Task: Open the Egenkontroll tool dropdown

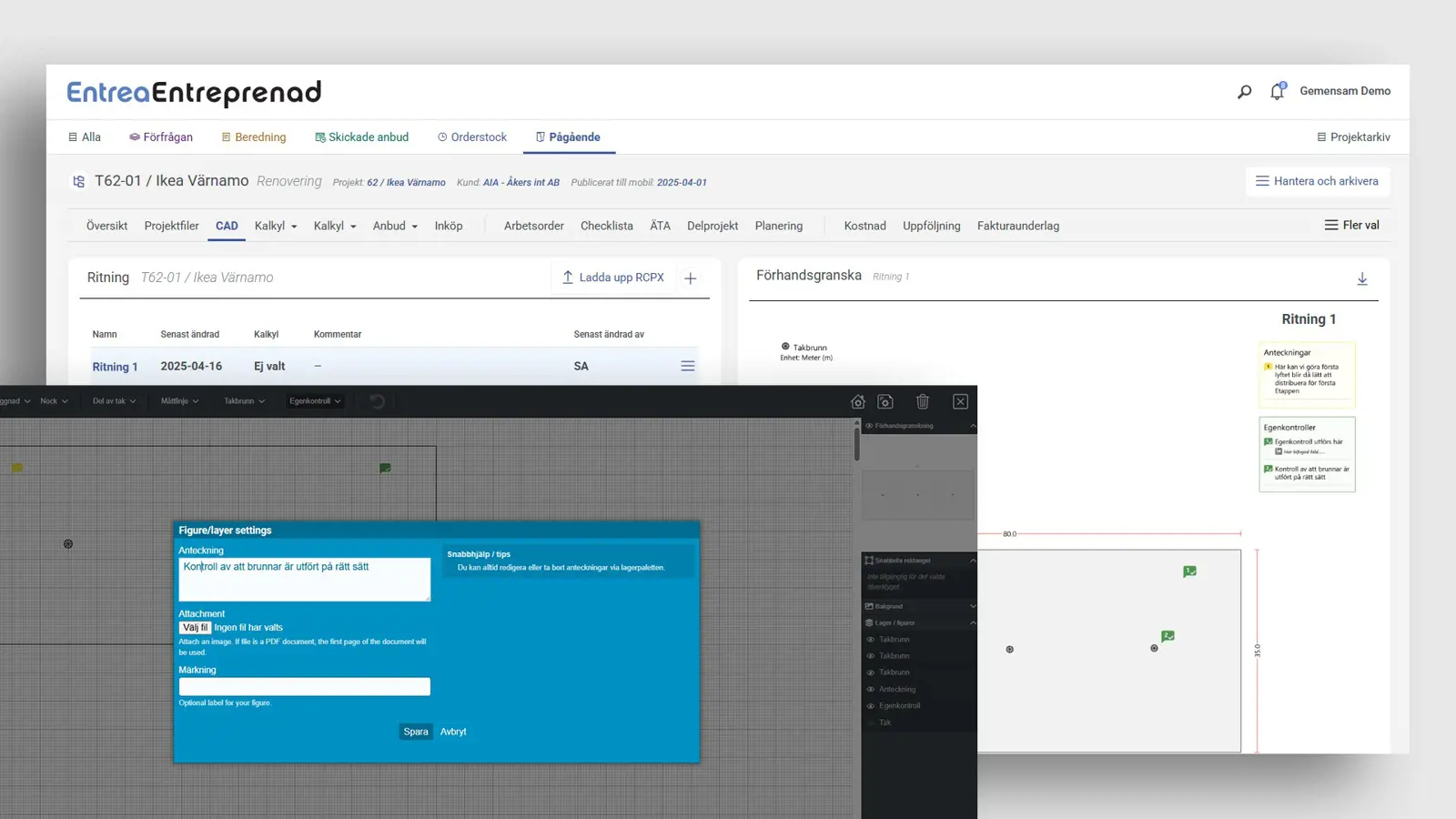Action: pyautogui.click(x=315, y=401)
